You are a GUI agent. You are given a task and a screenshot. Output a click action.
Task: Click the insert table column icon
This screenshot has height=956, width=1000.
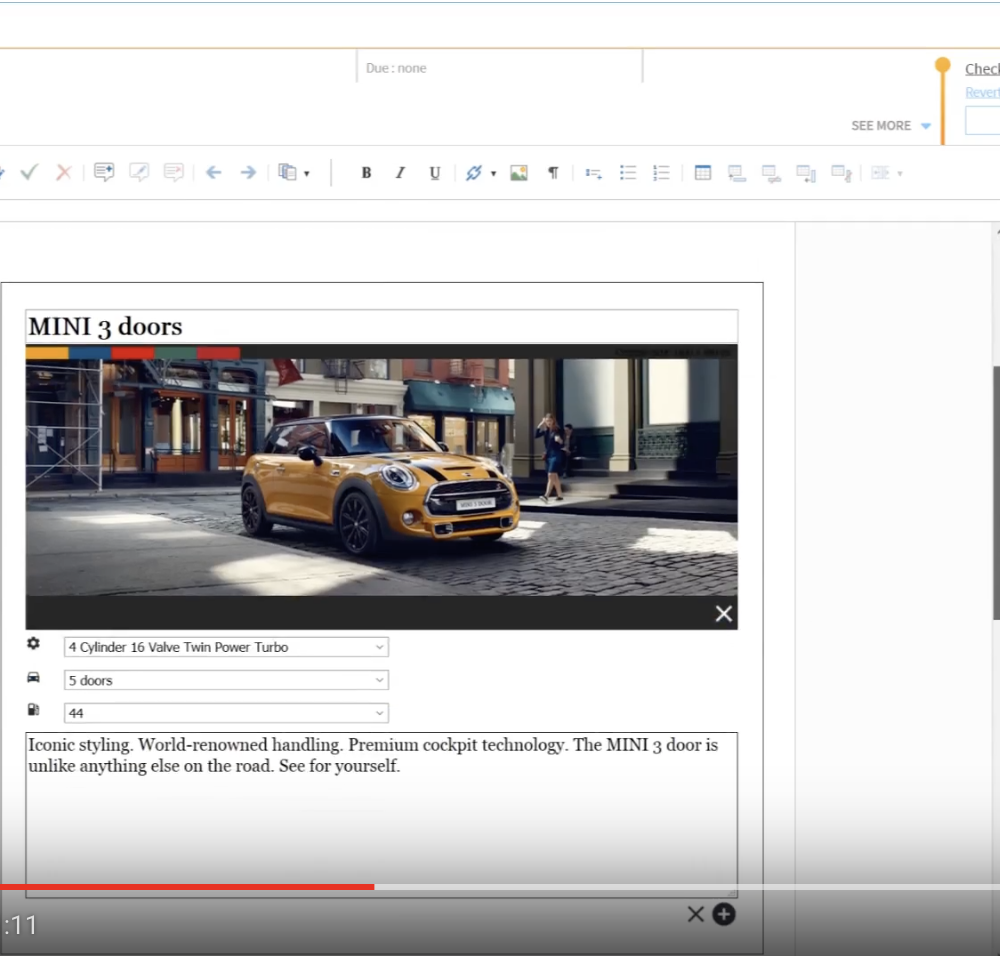pyautogui.click(x=806, y=173)
